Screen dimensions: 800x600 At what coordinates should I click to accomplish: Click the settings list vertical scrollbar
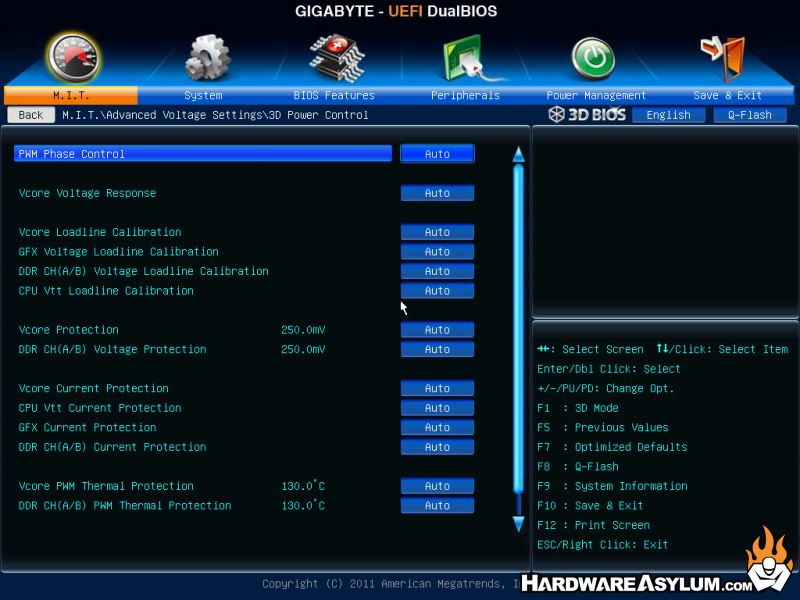pyautogui.click(x=518, y=339)
